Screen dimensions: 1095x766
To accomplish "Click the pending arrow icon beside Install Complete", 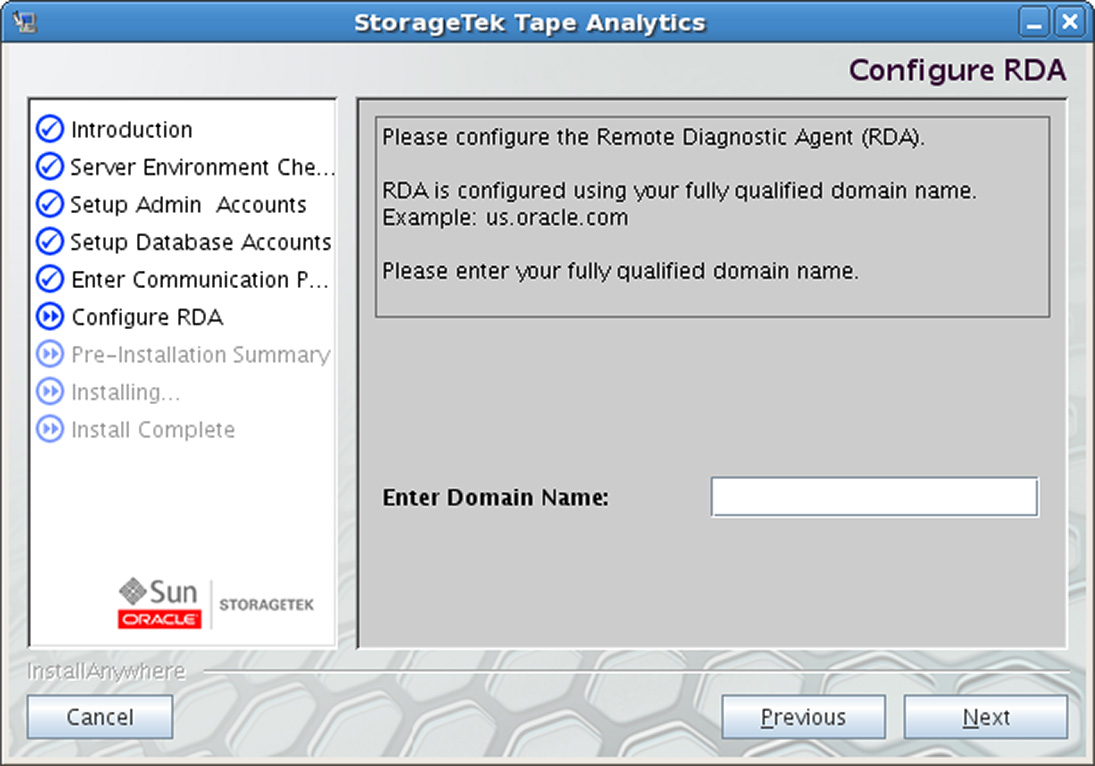I will (x=50, y=429).
